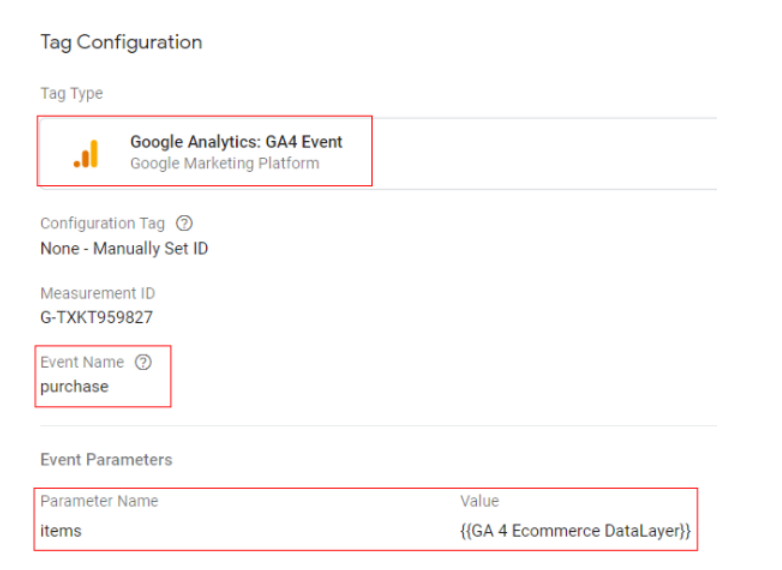
Task: Click the None - Manually Set ID value
Action: (124, 248)
